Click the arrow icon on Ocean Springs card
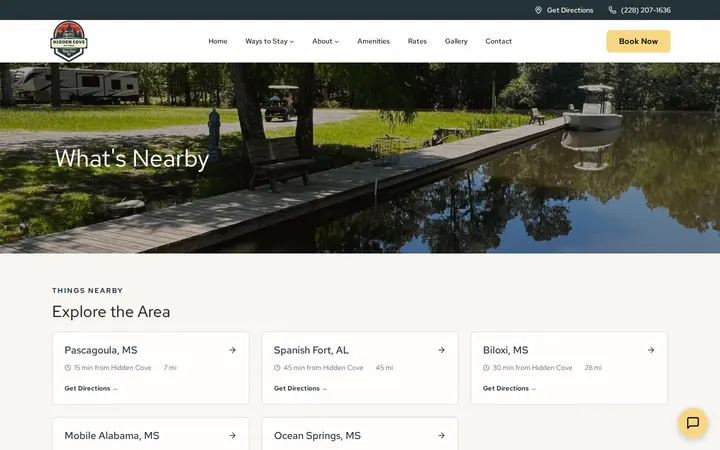 coord(441,435)
